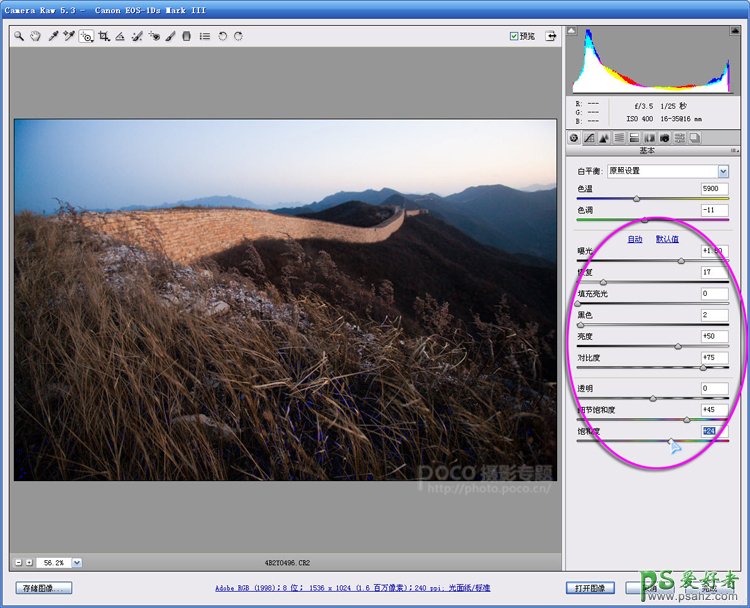Screen dimensions: 750x608
Task: Select the Zoom tool in toolbar
Action: coord(19,36)
